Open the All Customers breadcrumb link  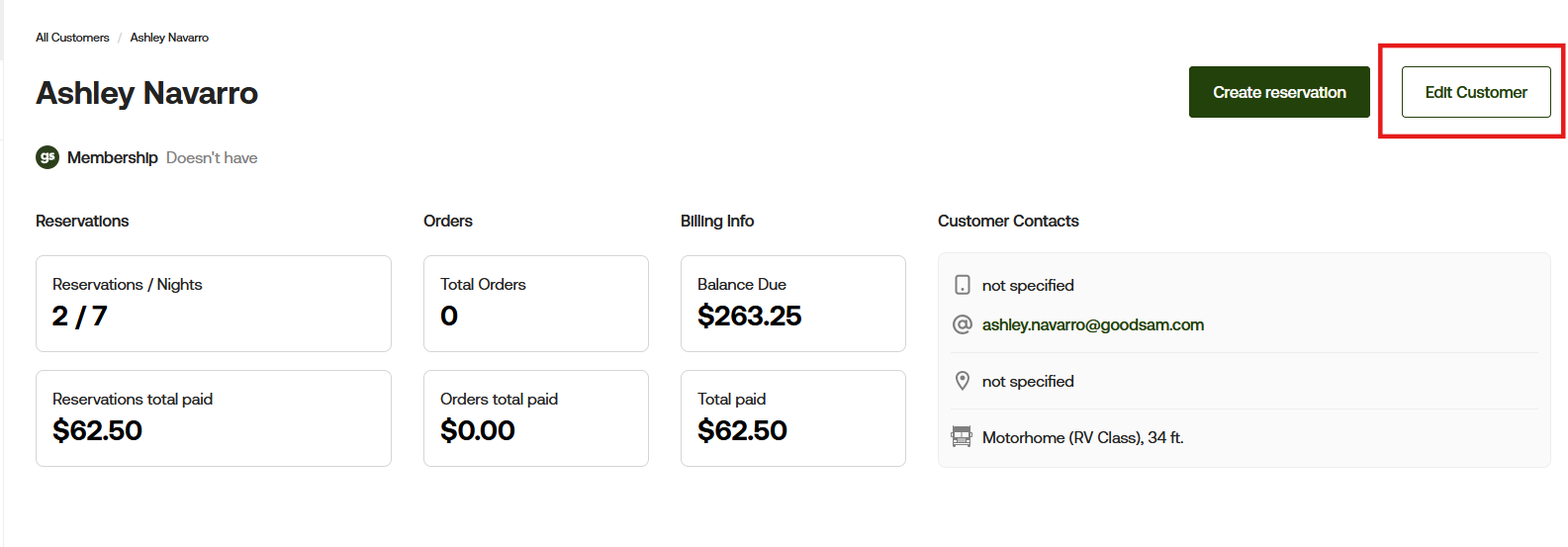[72, 38]
